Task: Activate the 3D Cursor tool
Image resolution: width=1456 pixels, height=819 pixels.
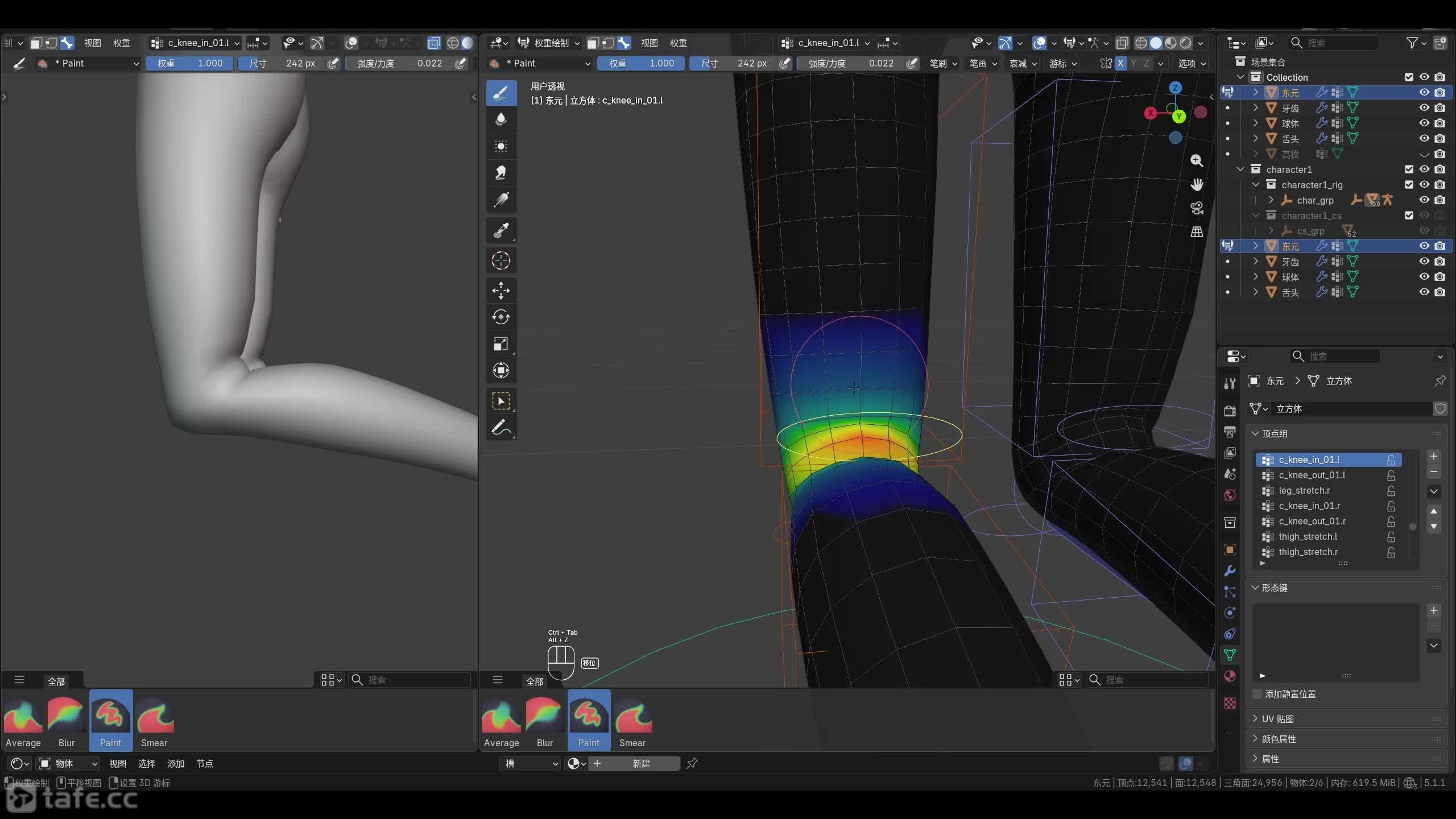Action: pyautogui.click(x=501, y=261)
